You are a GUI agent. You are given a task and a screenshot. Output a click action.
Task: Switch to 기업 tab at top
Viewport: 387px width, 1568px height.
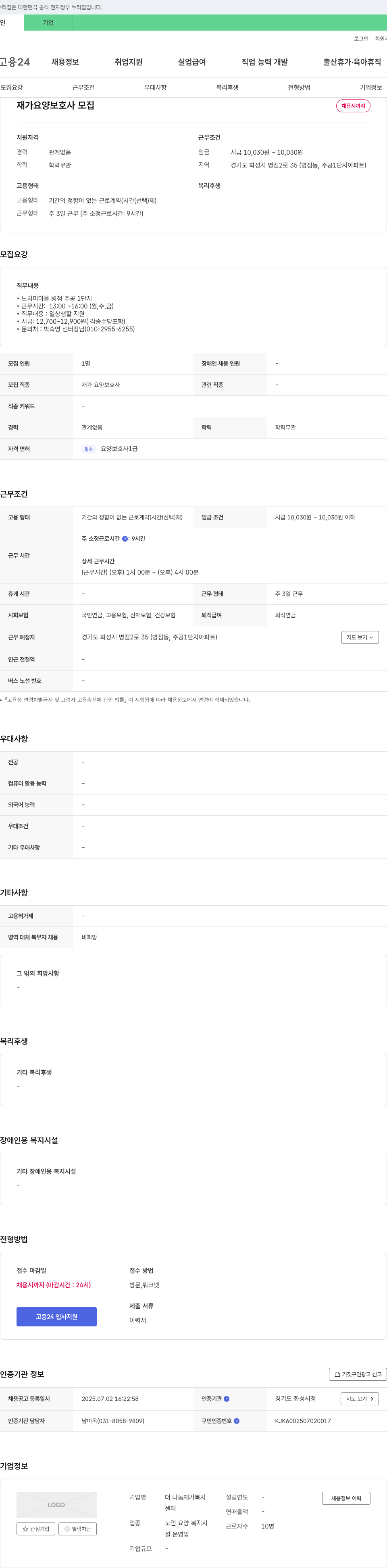[x=48, y=23]
